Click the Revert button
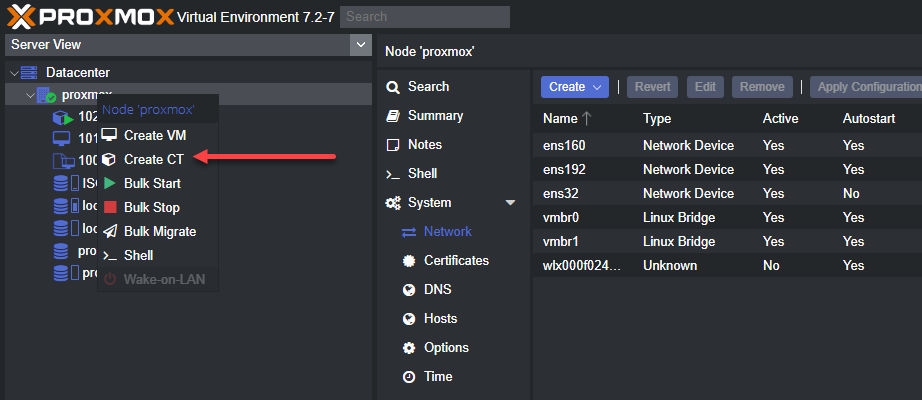922x400 pixels. pos(652,87)
